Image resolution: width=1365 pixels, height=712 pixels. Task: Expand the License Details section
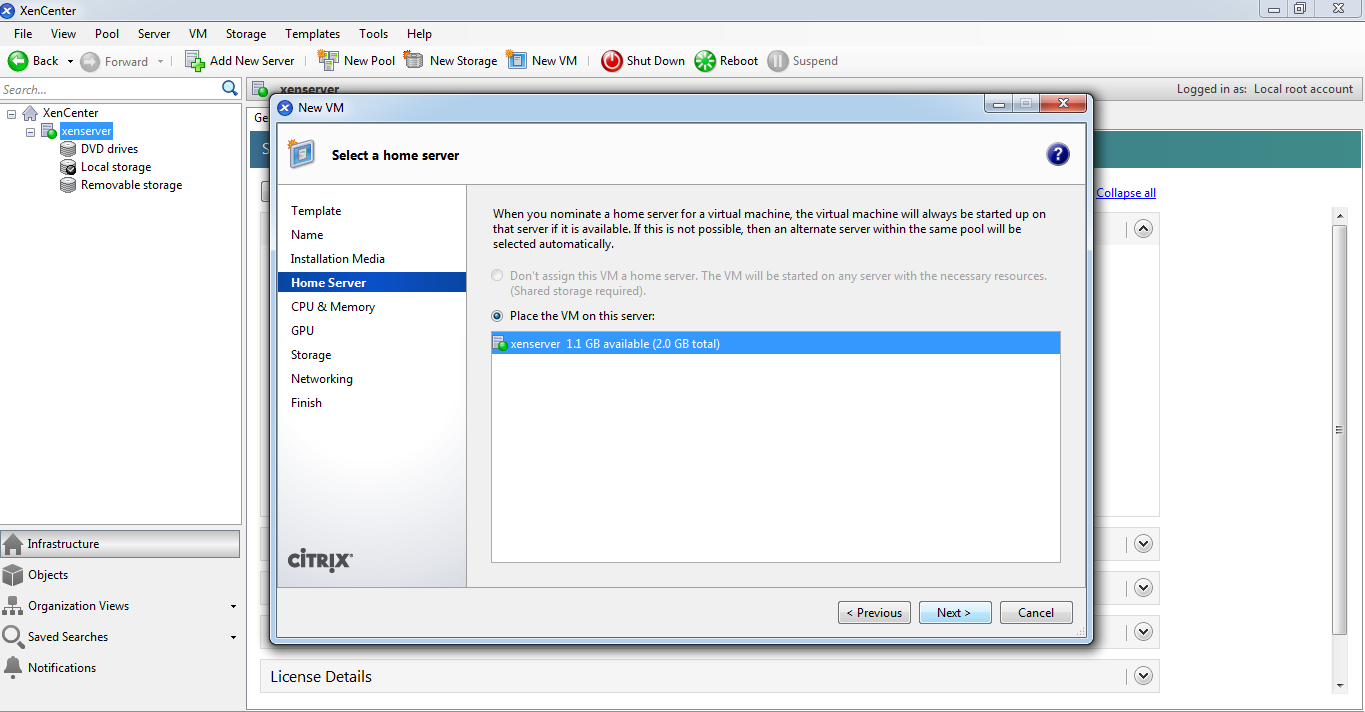tap(1144, 676)
